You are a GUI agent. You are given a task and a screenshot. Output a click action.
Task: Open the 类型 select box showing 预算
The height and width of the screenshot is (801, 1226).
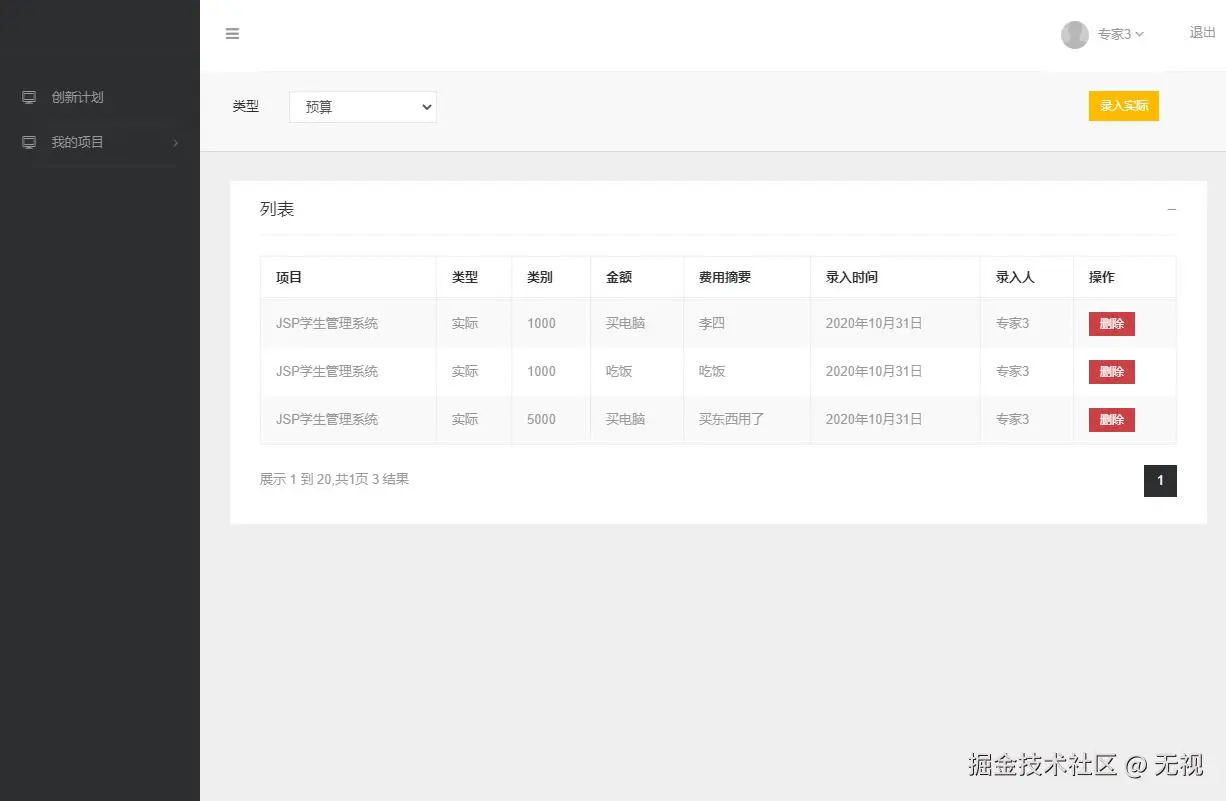[x=363, y=107]
